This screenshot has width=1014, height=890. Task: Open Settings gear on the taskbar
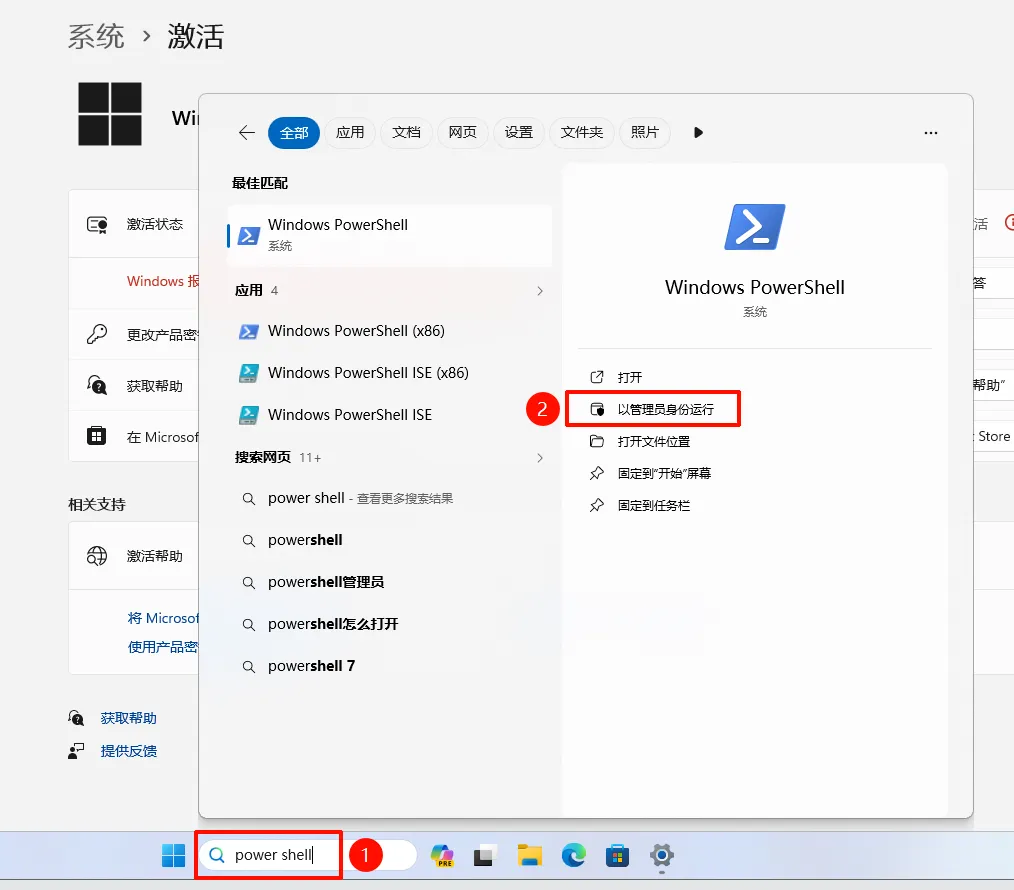[662, 855]
